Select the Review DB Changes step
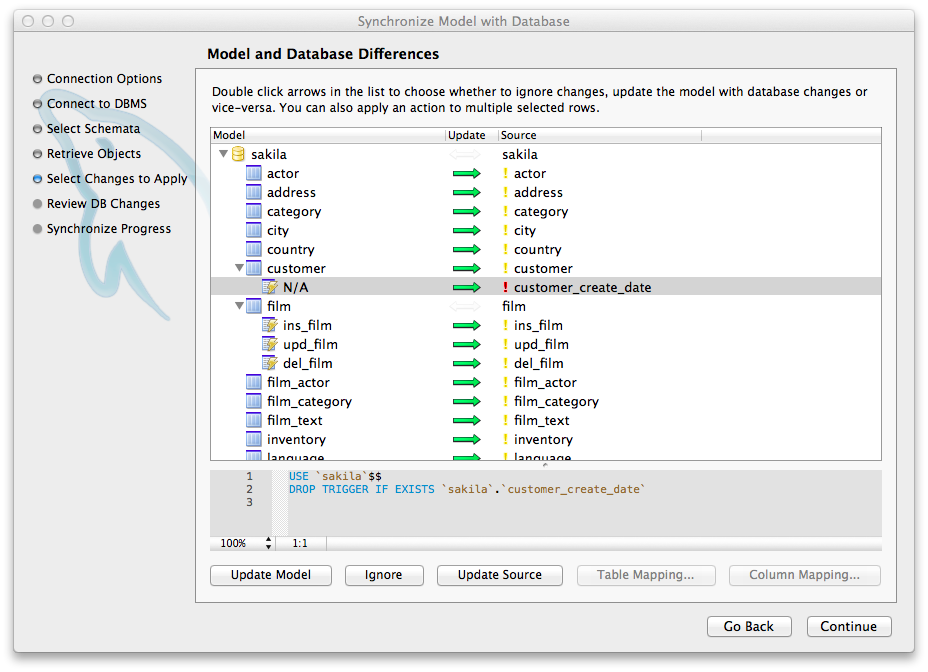This screenshot has height=672, width=928. tap(103, 204)
